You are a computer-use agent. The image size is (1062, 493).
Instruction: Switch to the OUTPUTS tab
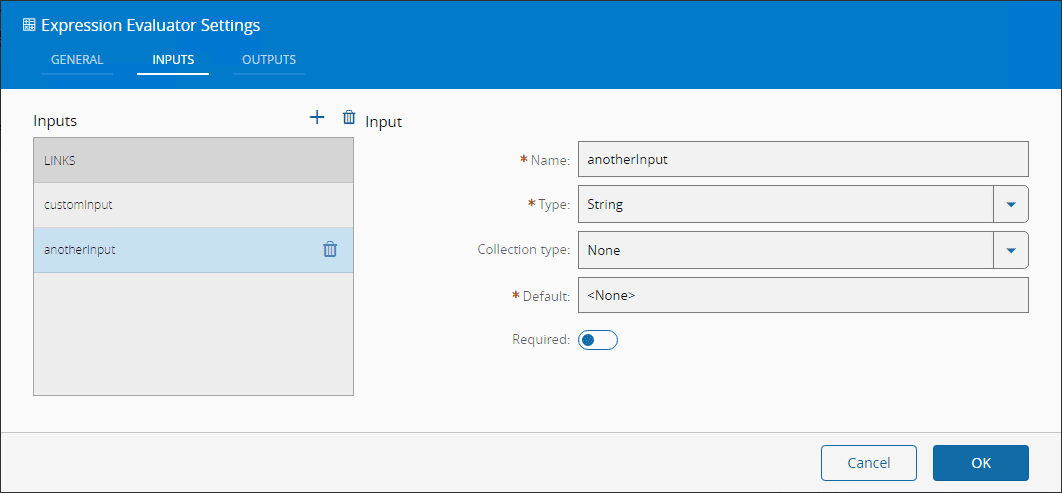point(269,60)
